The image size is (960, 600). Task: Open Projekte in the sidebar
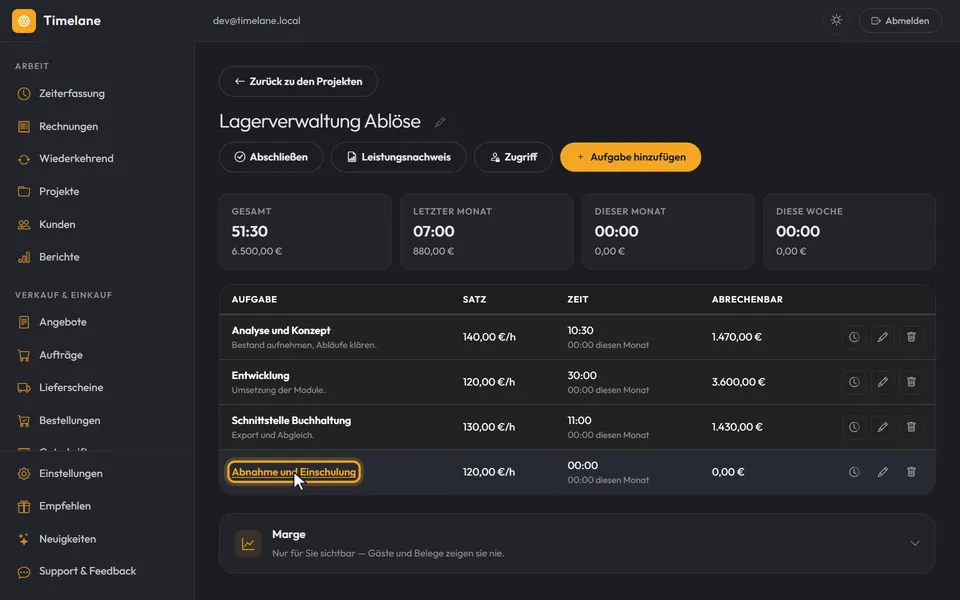[x=59, y=192]
